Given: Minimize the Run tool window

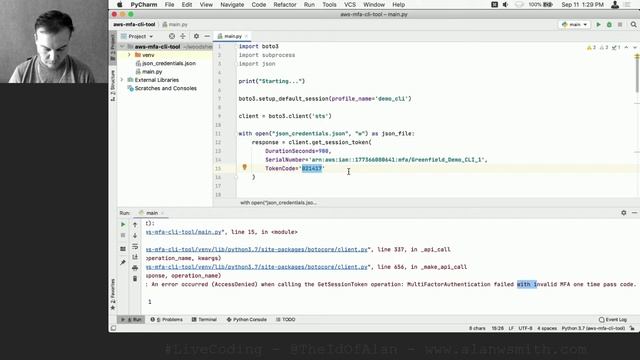Looking at the screenshot, I should [x=634, y=213].
